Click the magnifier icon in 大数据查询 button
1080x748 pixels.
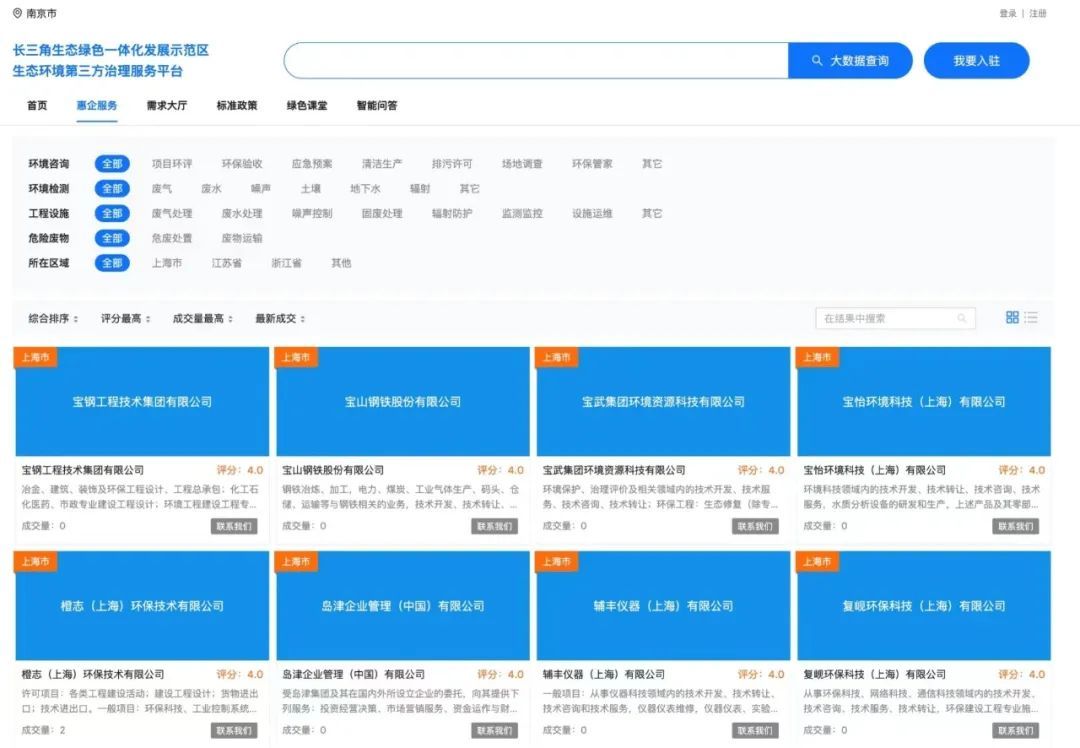[x=817, y=61]
